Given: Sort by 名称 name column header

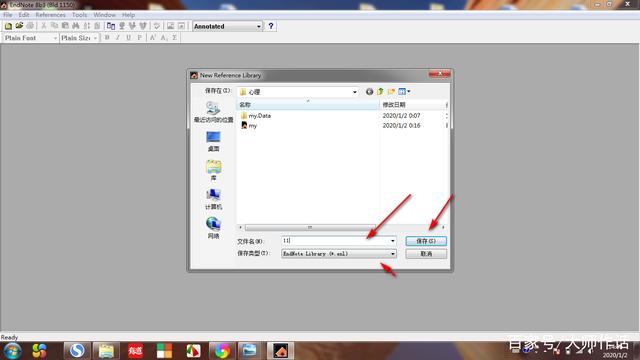Looking at the screenshot, I should [x=308, y=105].
